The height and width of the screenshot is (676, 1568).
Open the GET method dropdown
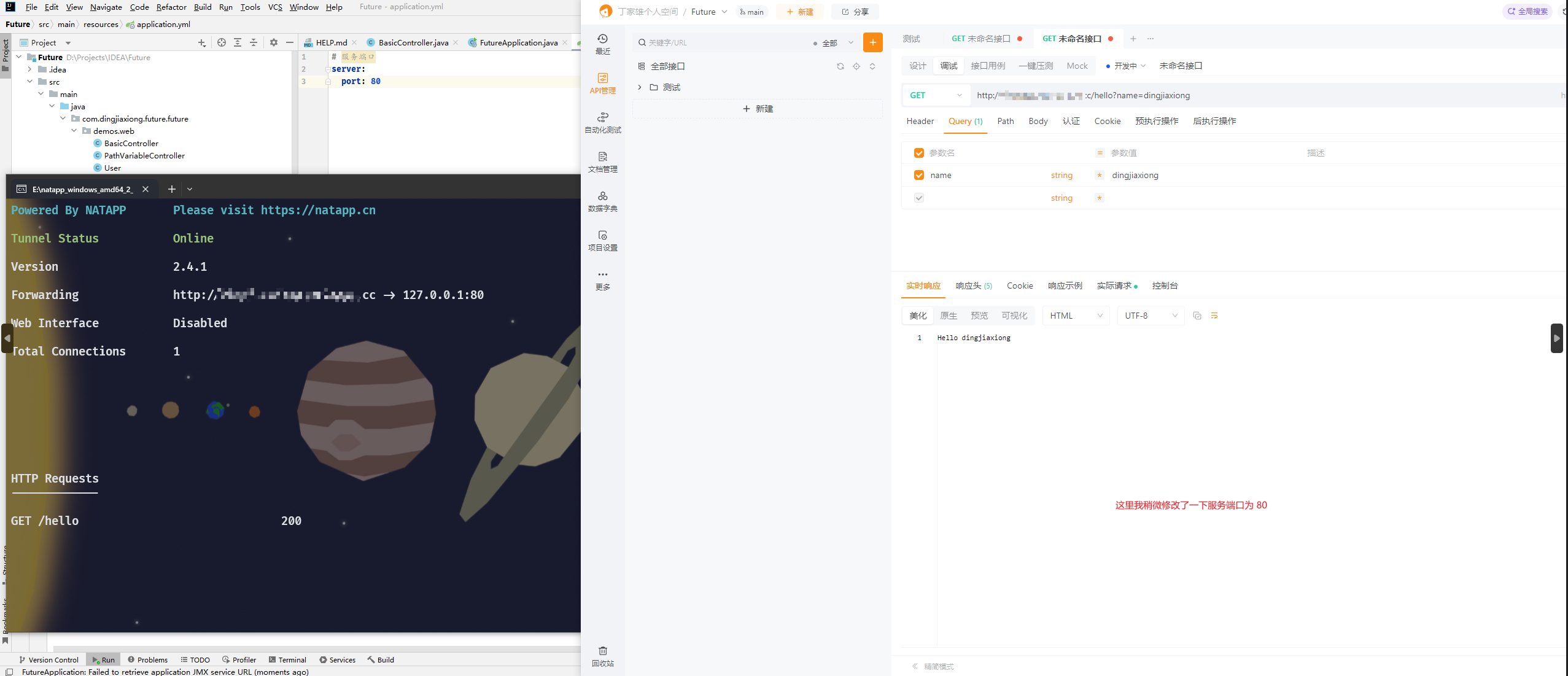coord(936,95)
